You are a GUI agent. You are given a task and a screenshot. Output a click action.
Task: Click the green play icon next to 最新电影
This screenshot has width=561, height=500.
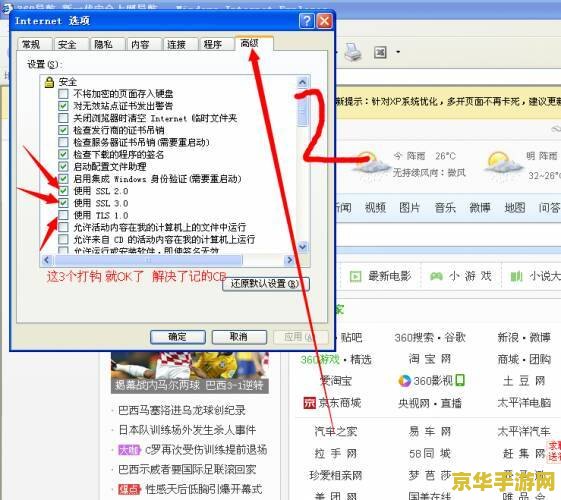point(355,276)
